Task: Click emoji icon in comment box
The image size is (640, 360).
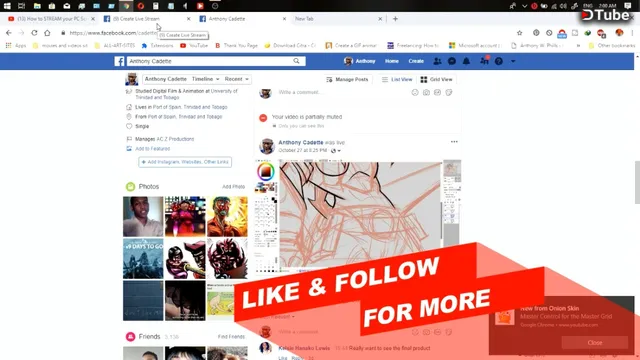Action: tap(415, 93)
